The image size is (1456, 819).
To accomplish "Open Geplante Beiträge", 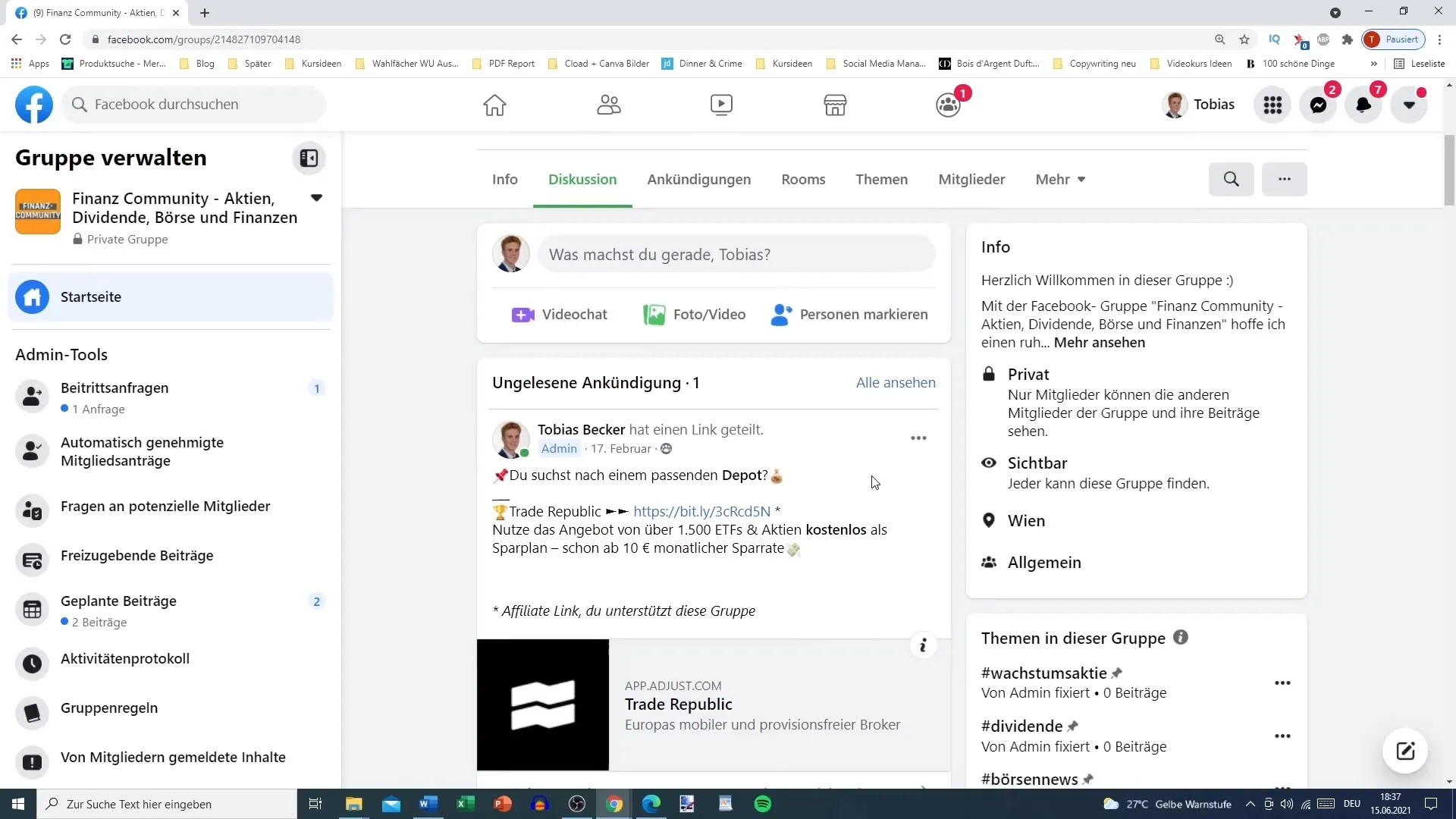I will 171,610.
